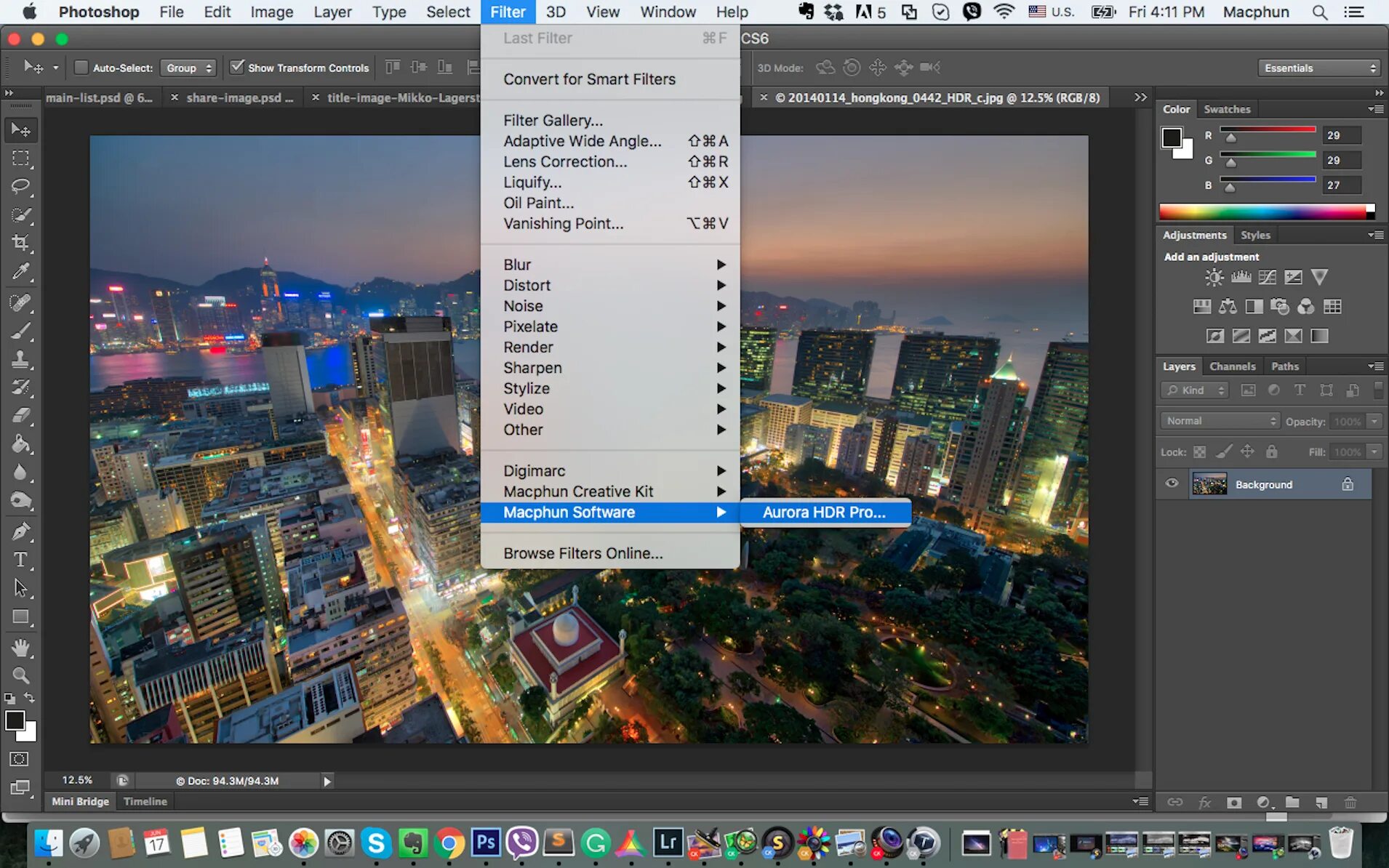This screenshot has width=1389, height=868.
Task: Open the Lens Correction filter
Action: tap(611, 161)
